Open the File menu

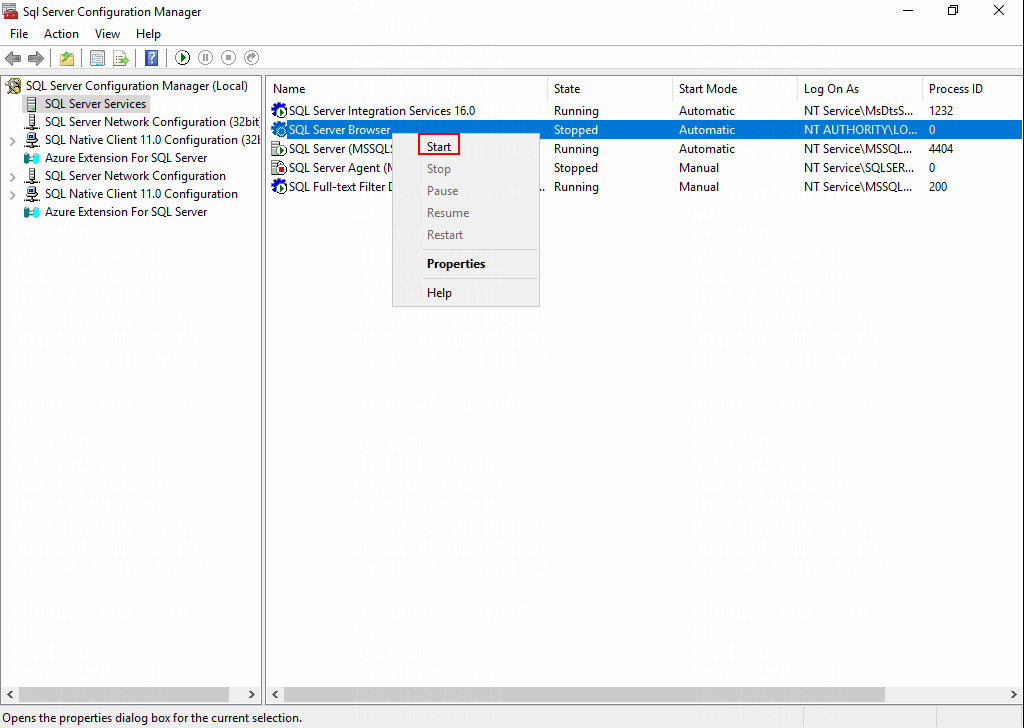click(19, 34)
